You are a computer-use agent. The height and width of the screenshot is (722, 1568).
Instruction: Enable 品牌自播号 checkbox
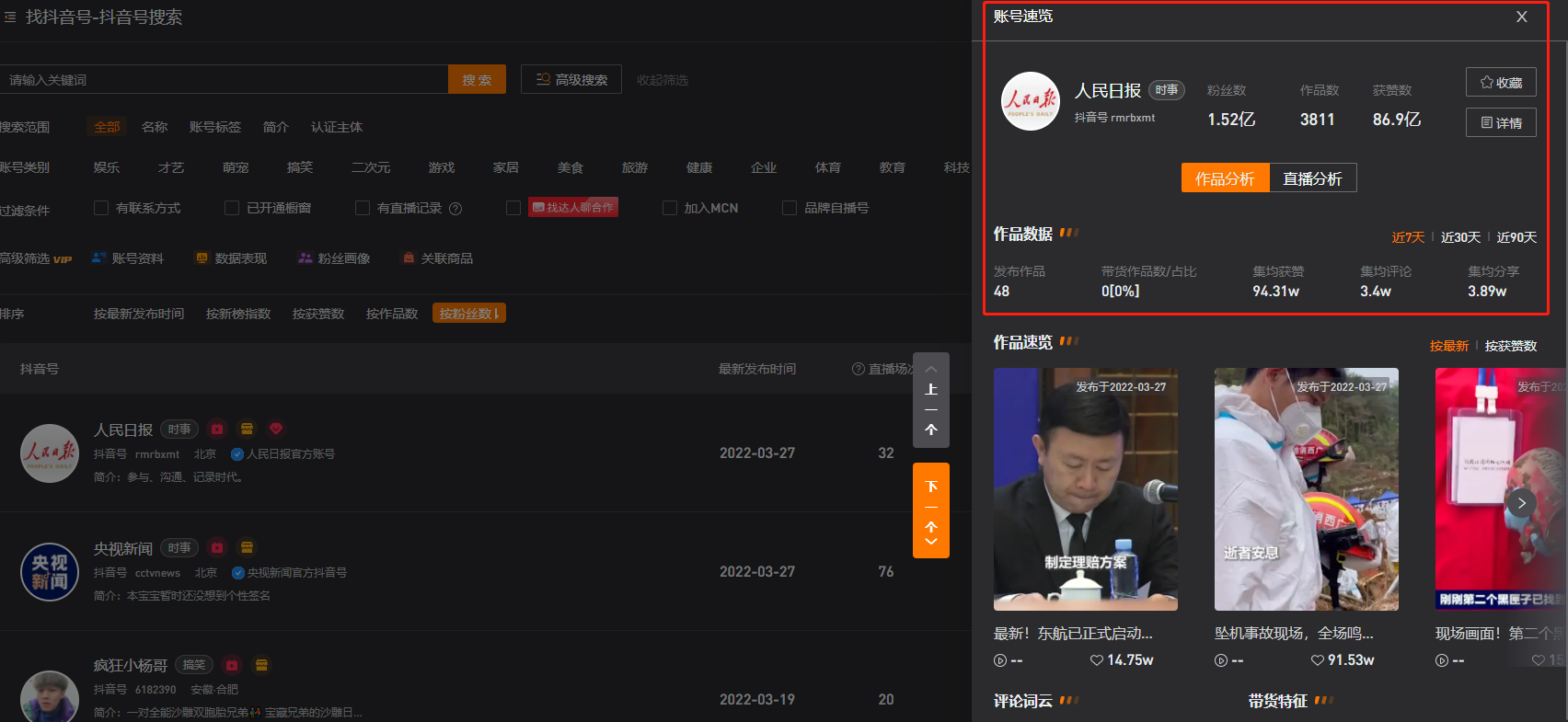coord(790,208)
